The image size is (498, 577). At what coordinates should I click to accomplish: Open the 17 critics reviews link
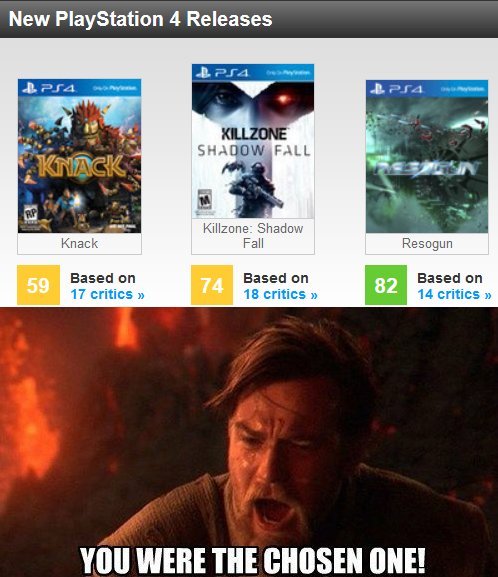pos(107,294)
